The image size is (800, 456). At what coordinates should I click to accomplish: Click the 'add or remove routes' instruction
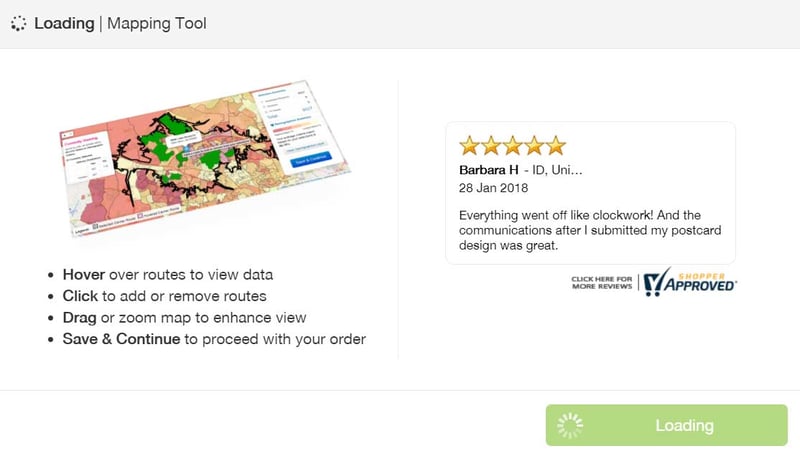point(164,296)
